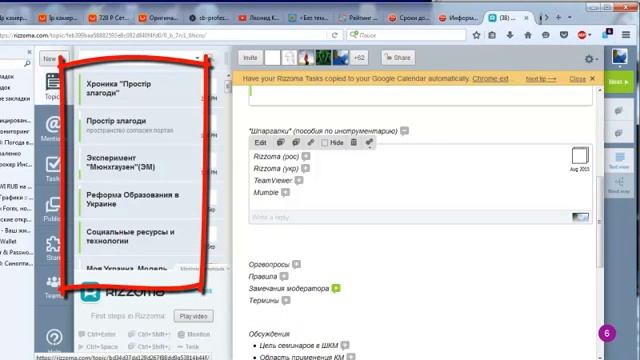Expand the comment bubble after Шпаргалки heading
Viewport: 640px width, 360px height.
click(x=404, y=131)
